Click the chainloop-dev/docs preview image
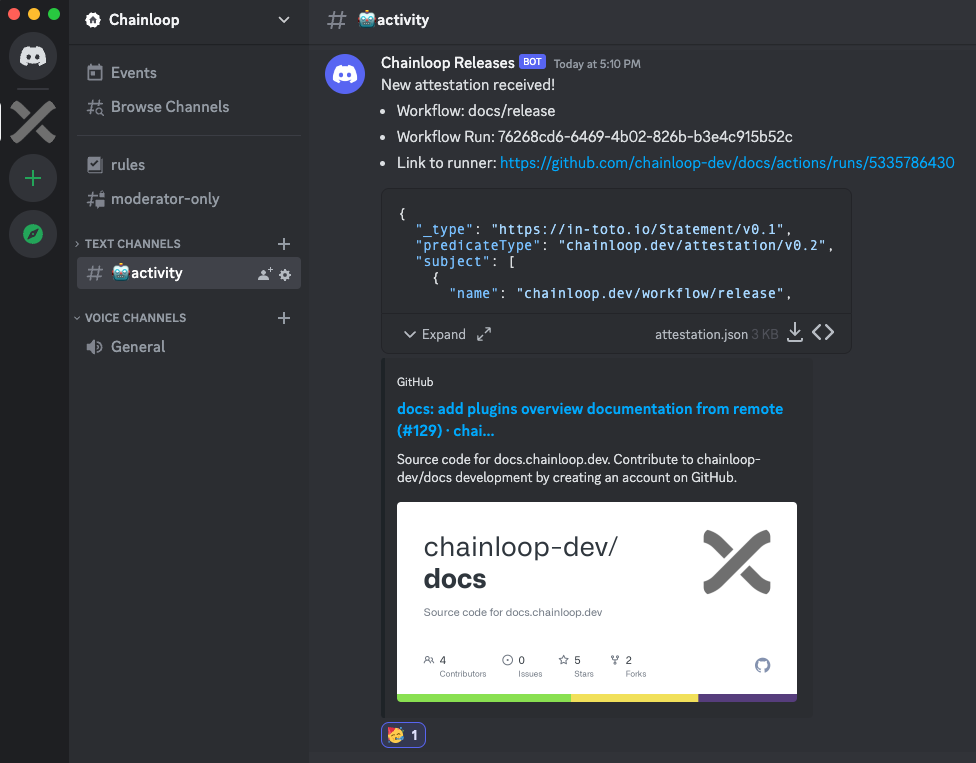This screenshot has height=763, width=976. [596, 598]
